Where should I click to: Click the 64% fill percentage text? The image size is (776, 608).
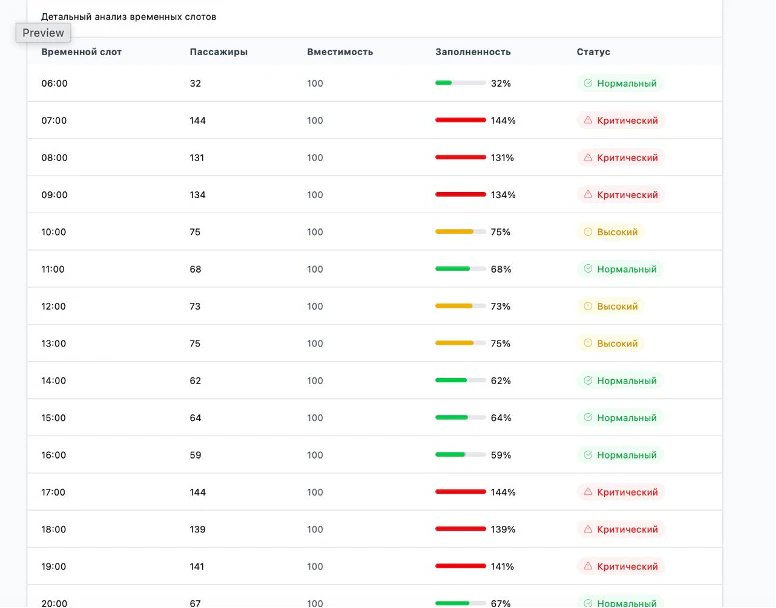pos(501,418)
